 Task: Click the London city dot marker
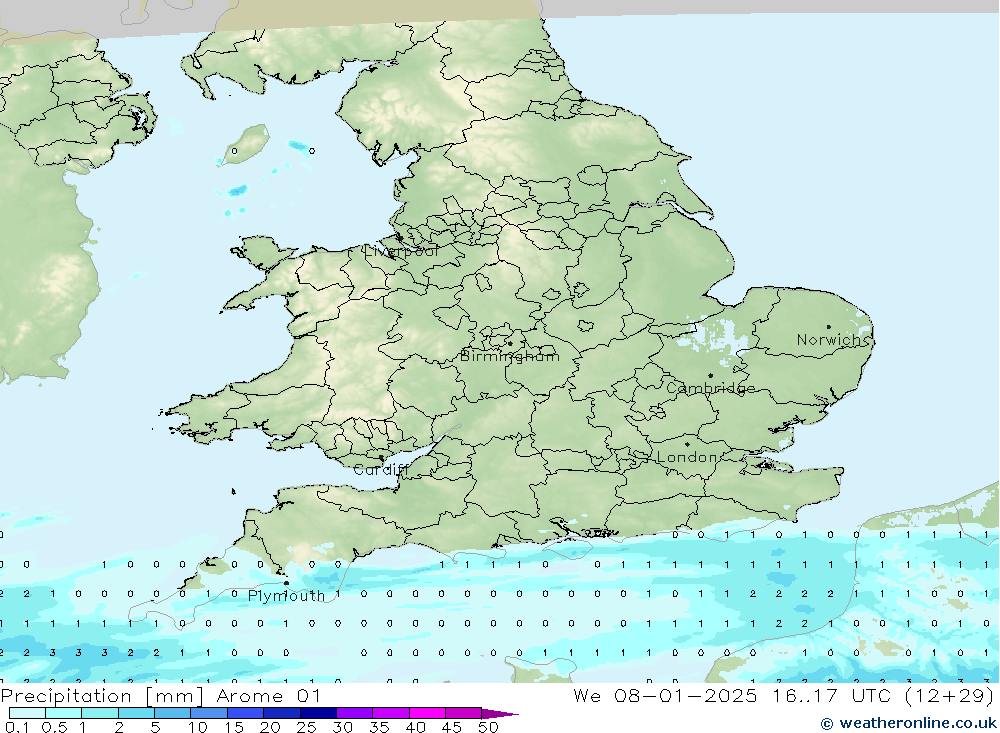pyautogui.click(x=687, y=444)
